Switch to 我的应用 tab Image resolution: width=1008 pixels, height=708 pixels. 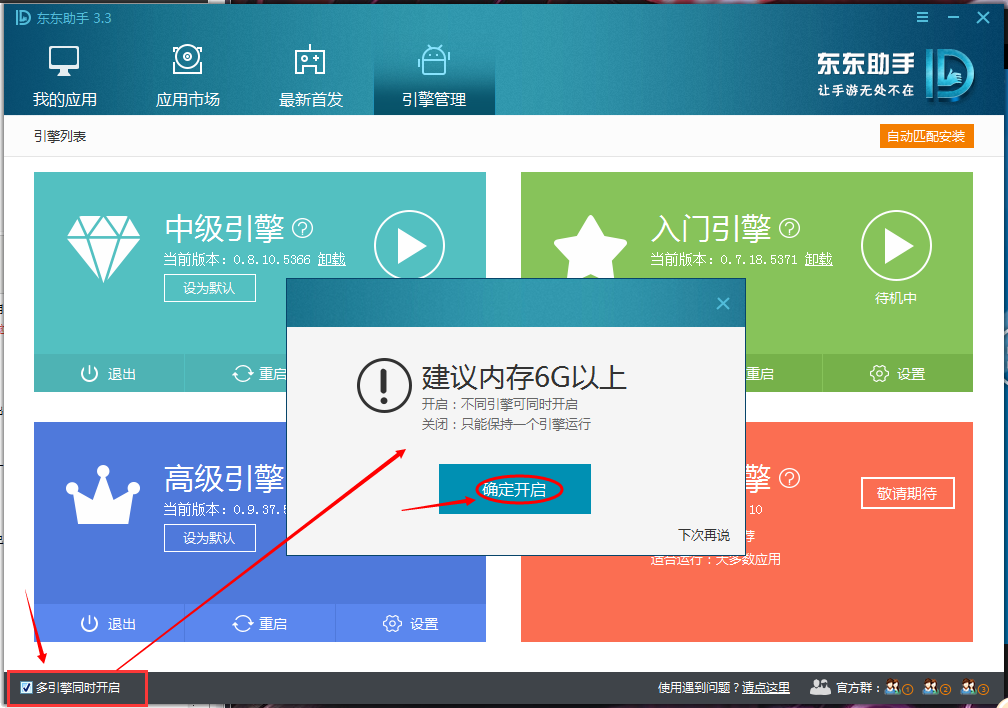pyautogui.click(x=64, y=77)
